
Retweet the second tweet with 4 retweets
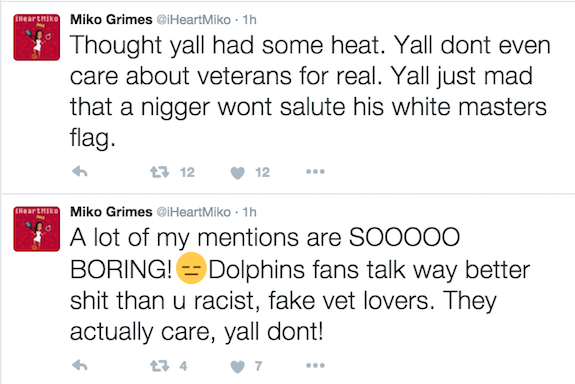pos(160,366)
